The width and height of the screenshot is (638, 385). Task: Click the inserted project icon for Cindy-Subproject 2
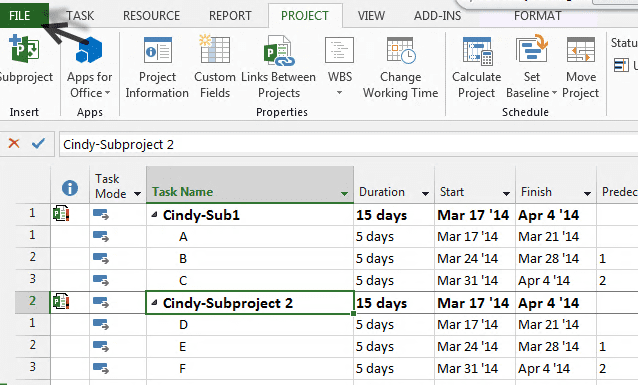pos(61,302)
